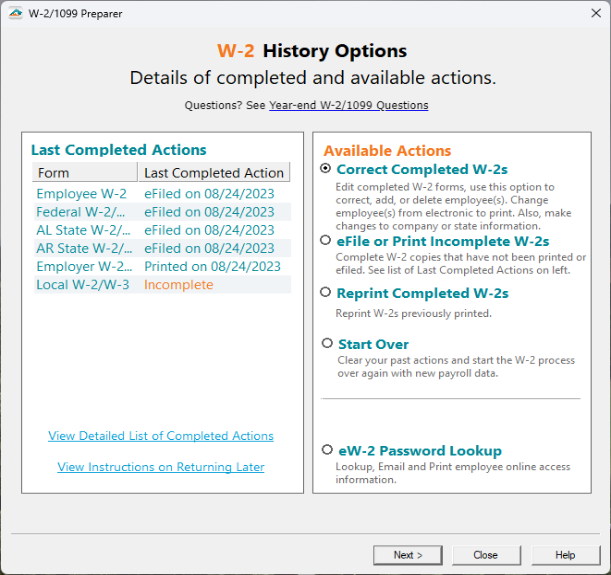
Task: Select the Start Over radio option
Action: (x=327, y=343)
